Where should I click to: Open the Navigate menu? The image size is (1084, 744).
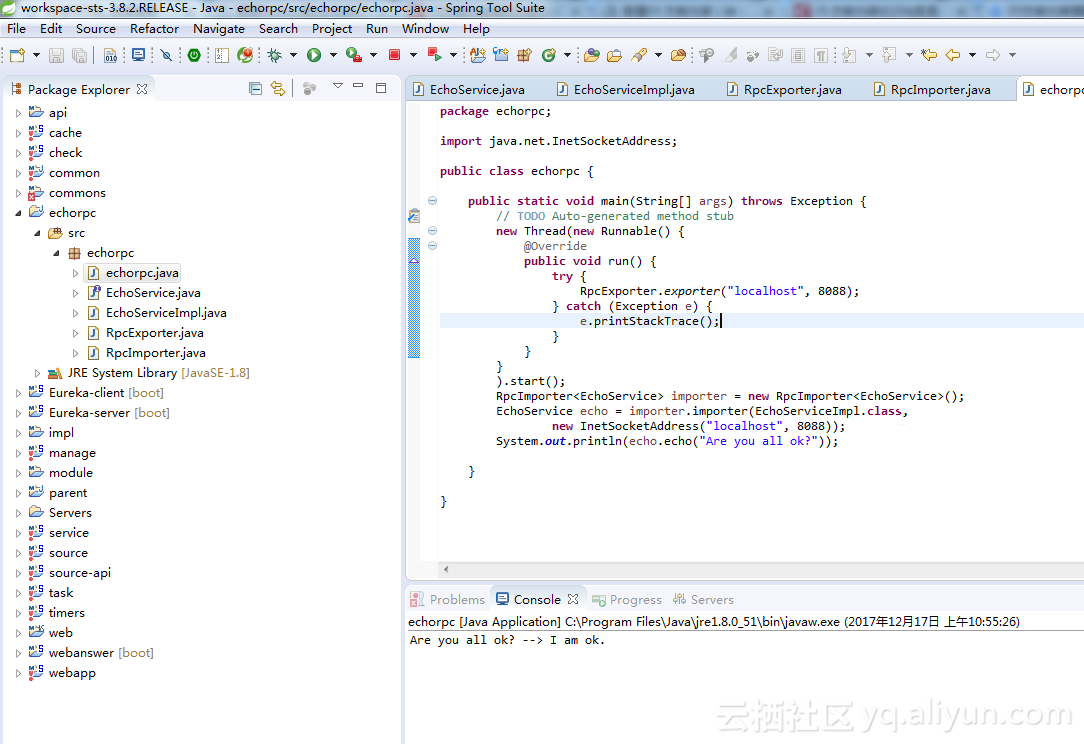[218, 28]
